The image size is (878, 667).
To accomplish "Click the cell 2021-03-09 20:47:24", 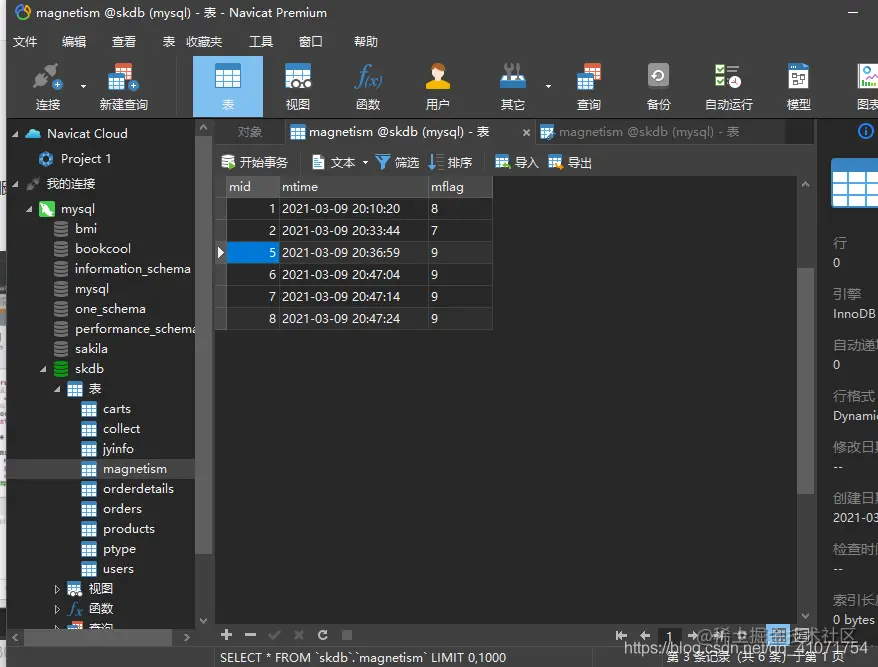I will pos(354,319).
